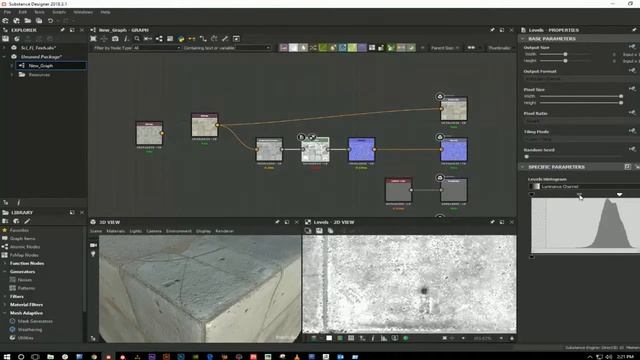Image resolution: width=640 pixels, height=360 pixels.
Task: Click the white-point handle on Levels histogram
Action: pos(620,195)
